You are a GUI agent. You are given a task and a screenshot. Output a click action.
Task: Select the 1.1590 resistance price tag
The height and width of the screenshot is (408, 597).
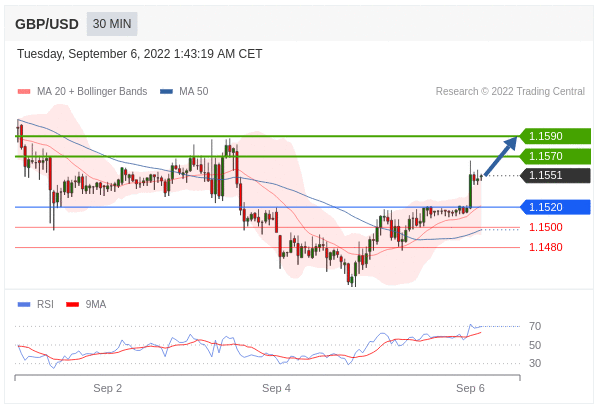click(555, 136)
